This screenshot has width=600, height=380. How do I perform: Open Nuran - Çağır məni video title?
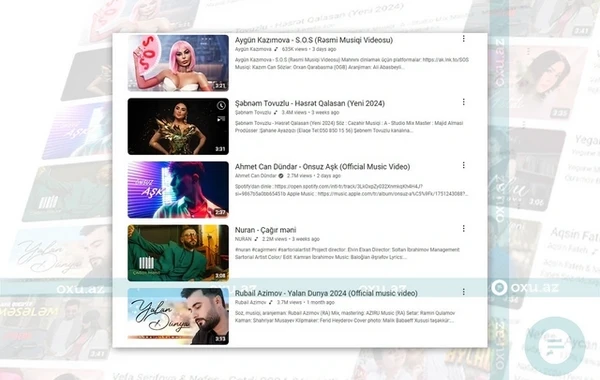(265, 230)
